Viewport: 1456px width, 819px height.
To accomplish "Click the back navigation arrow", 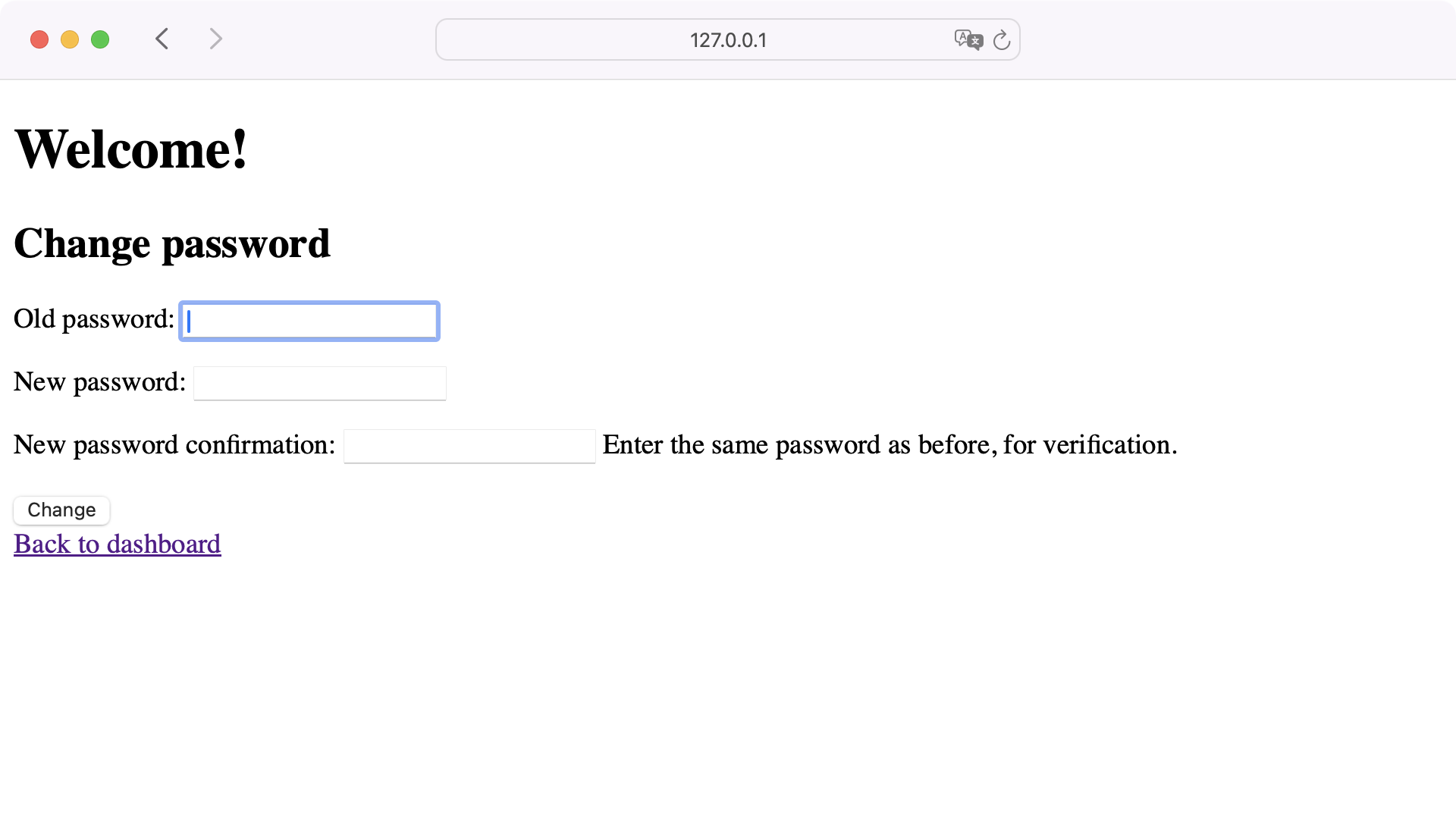I will tap(162, 39).
